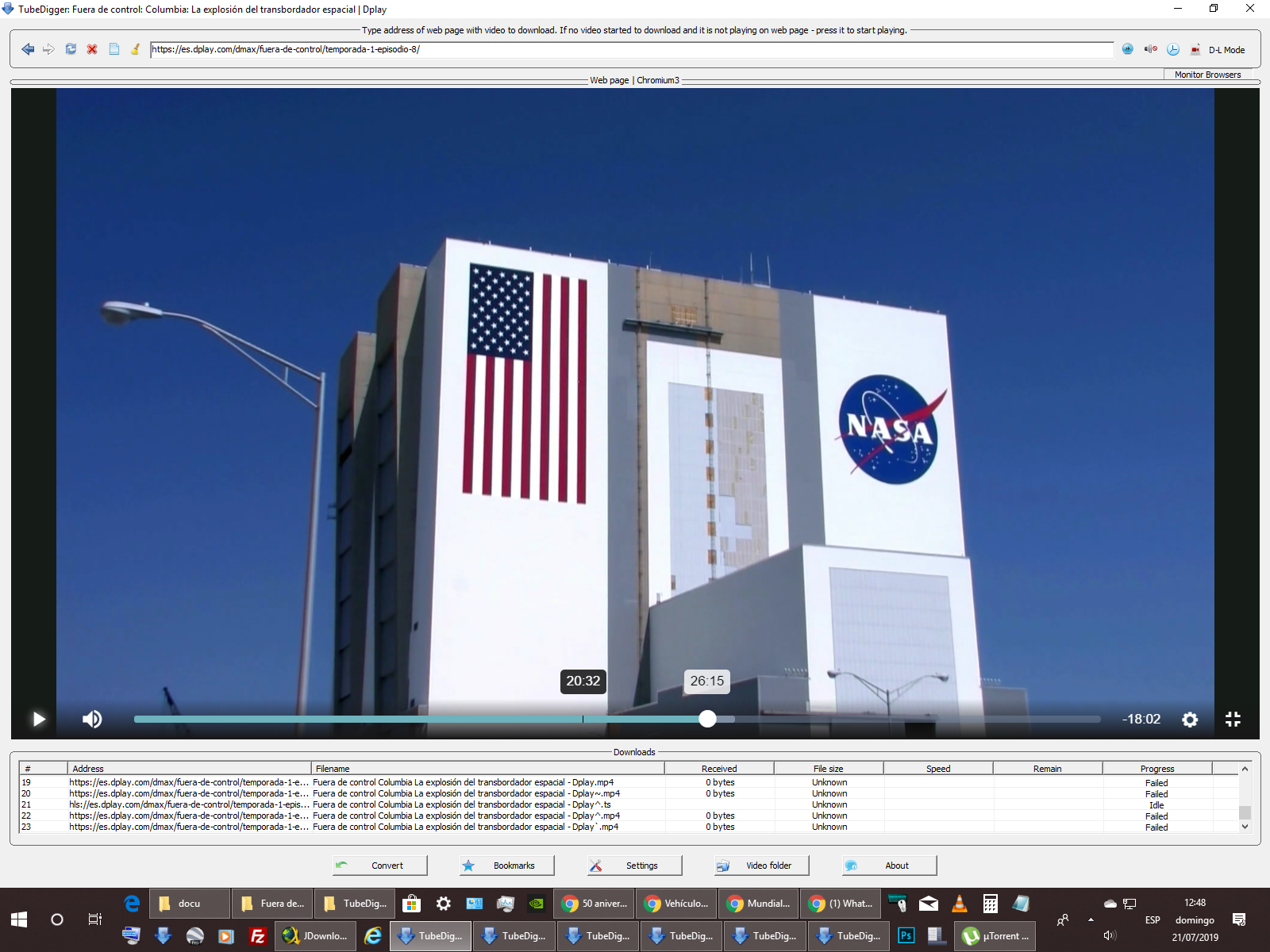Click the video seek bar handle
The width and height of the screenshot is (1270, 952).
(x=707, y=719)
